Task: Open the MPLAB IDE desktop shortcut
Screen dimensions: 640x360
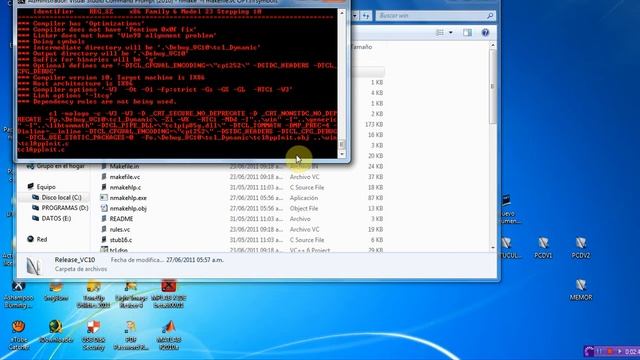Action: point(169,294)
